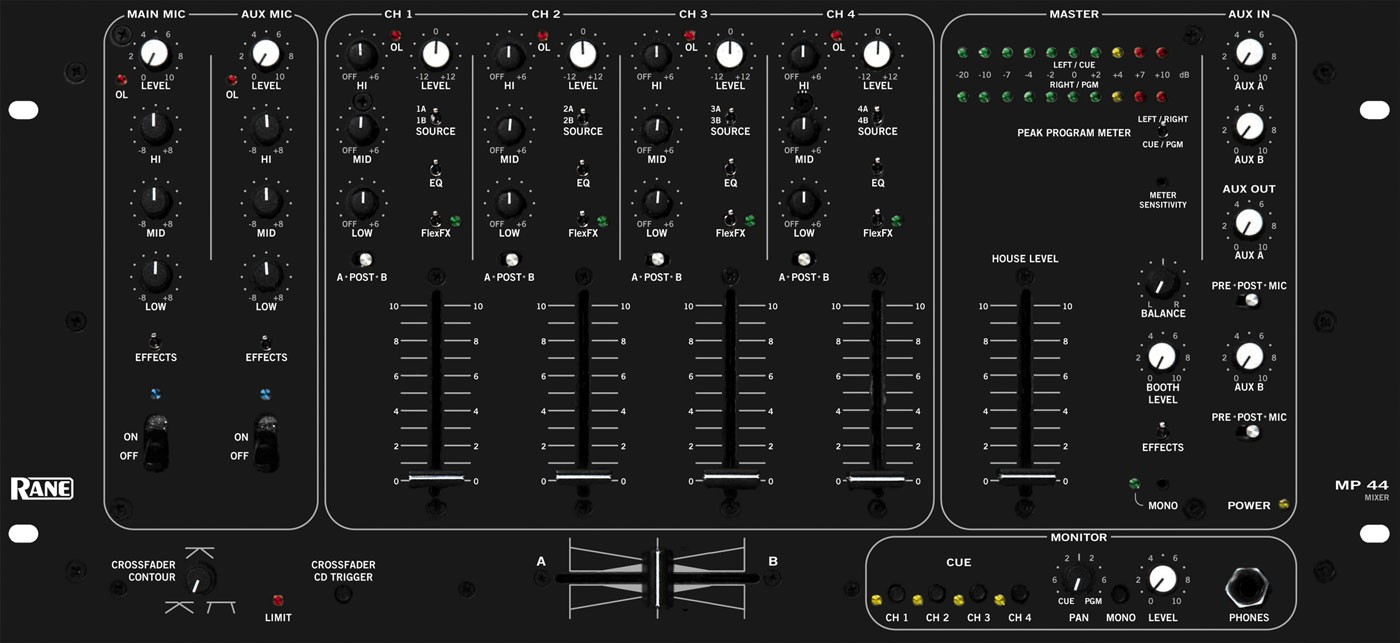Click the Rane logo
The height and width of the screenshot is (643, 1400).
[41, 489]
